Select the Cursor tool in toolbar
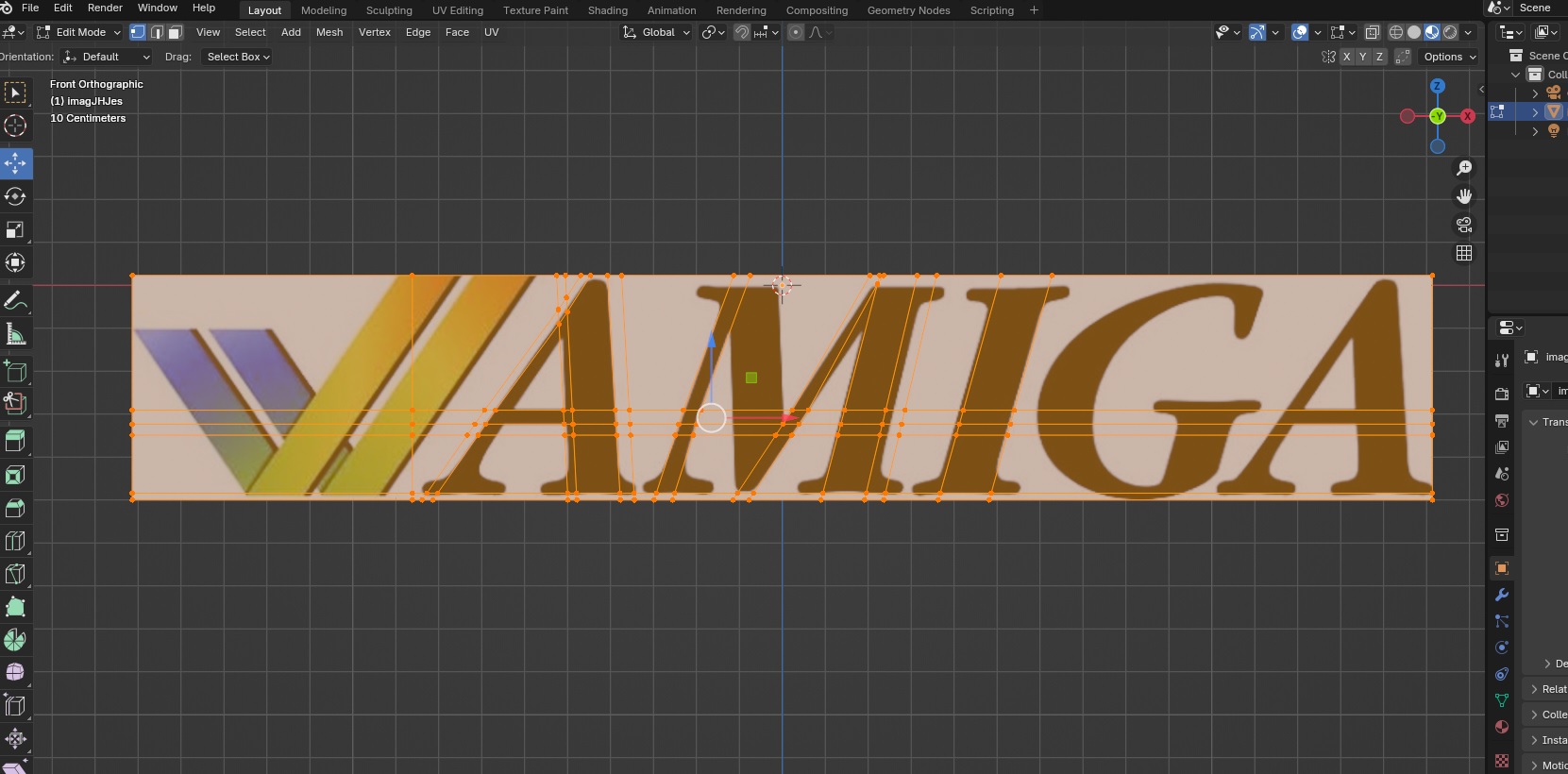The image size is (1568, 774). 15,126
